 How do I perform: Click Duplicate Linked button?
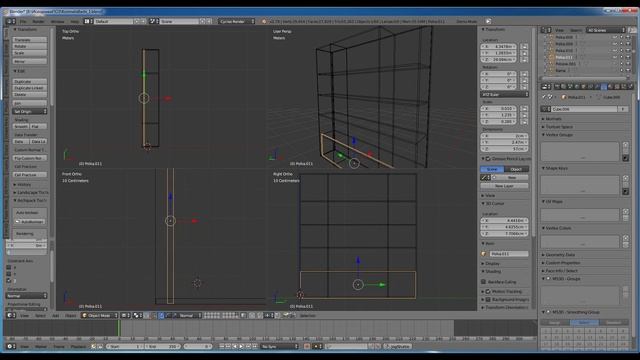[x=30, y=88]
